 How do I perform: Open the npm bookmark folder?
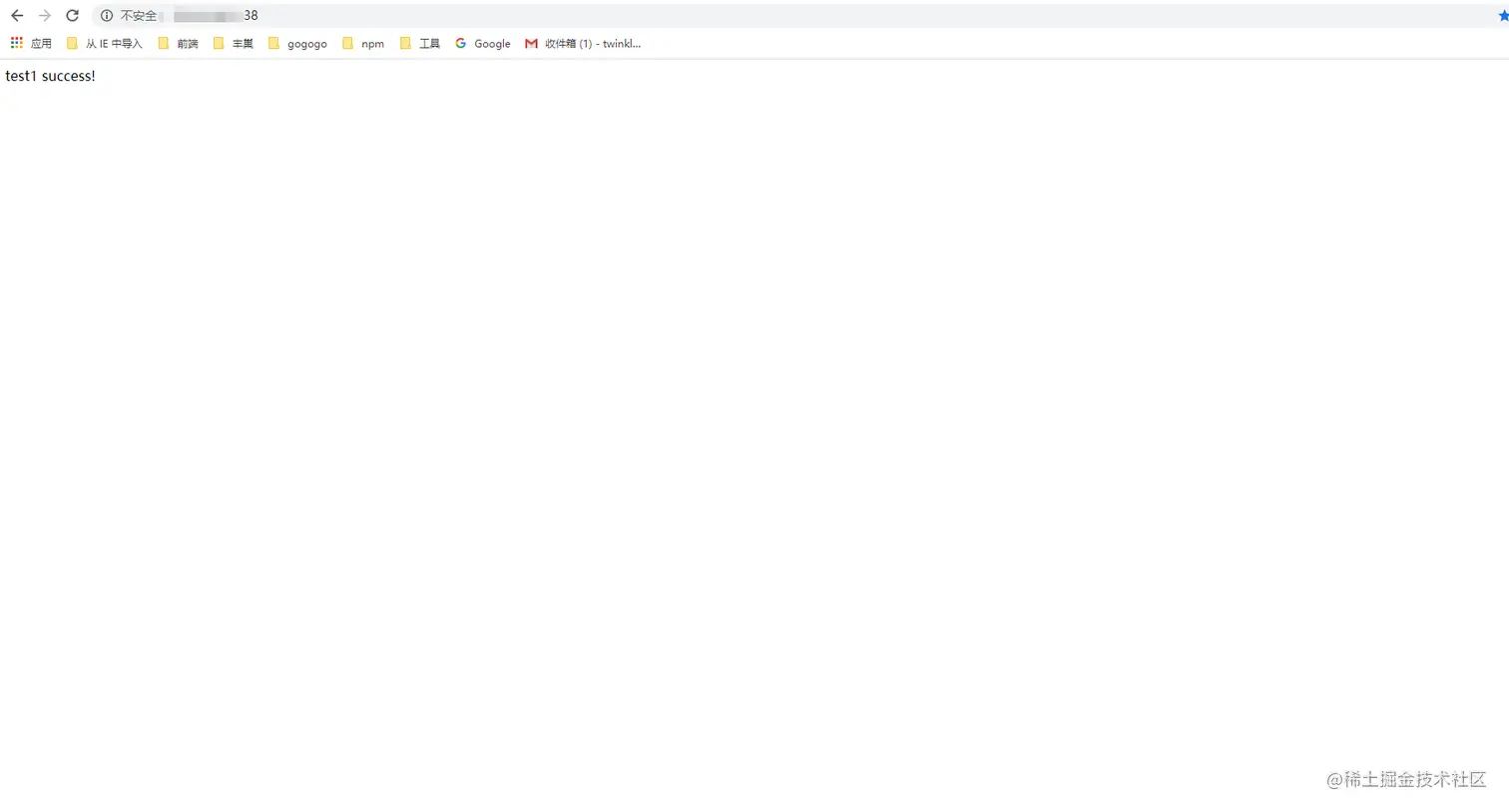(363, 44)
